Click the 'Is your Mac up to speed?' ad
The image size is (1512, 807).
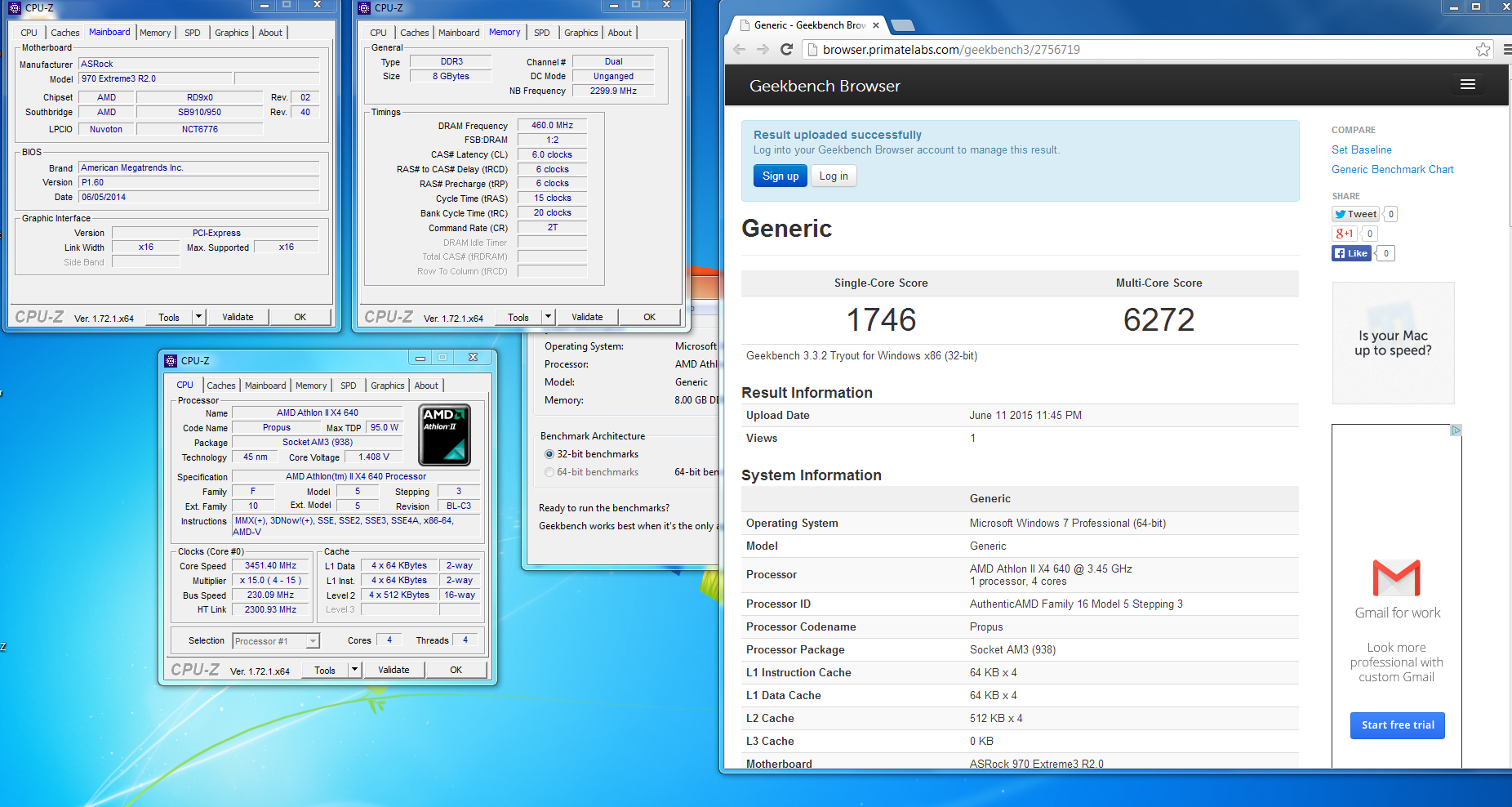click(x=1393, y=343)
